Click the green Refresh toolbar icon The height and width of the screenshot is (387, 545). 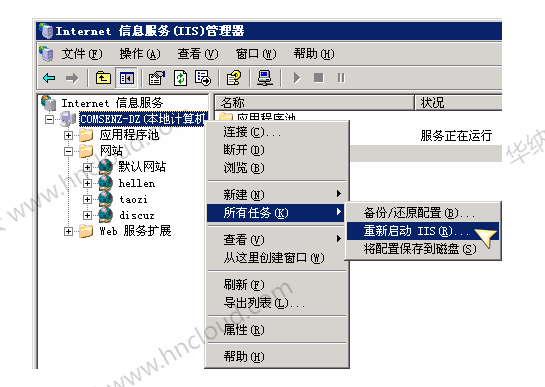[x=180, y=78]
